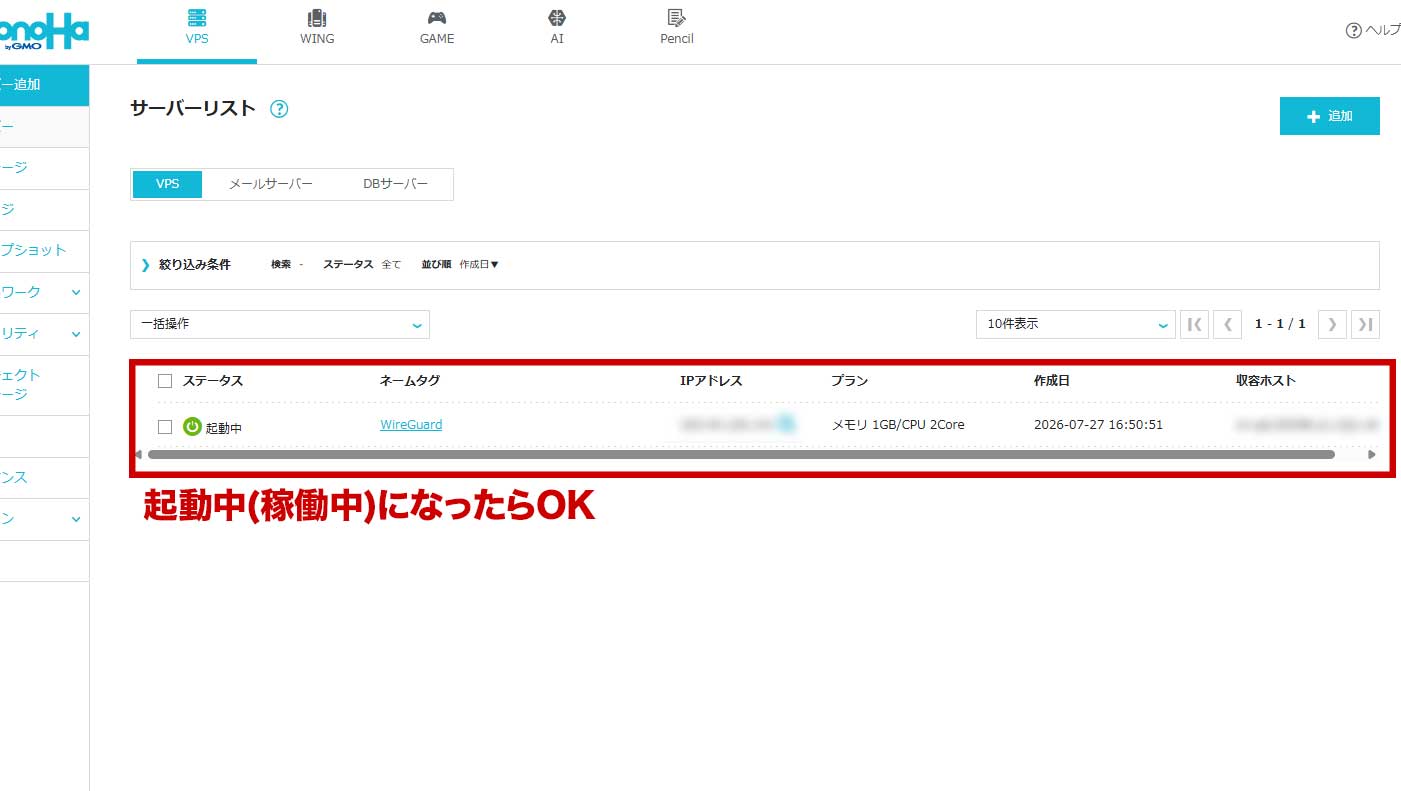Select the VPS server type tab
The height and width of the screenshot is (791, 1401).
(167, 184)
